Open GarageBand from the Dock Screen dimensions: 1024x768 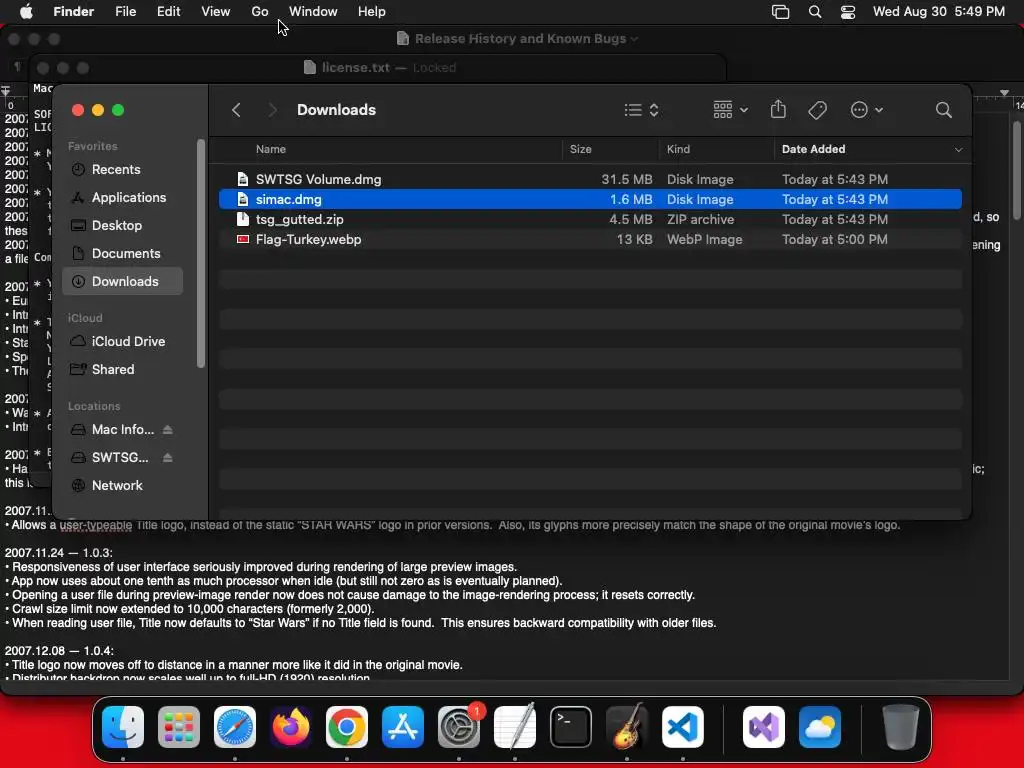(627, 727)
